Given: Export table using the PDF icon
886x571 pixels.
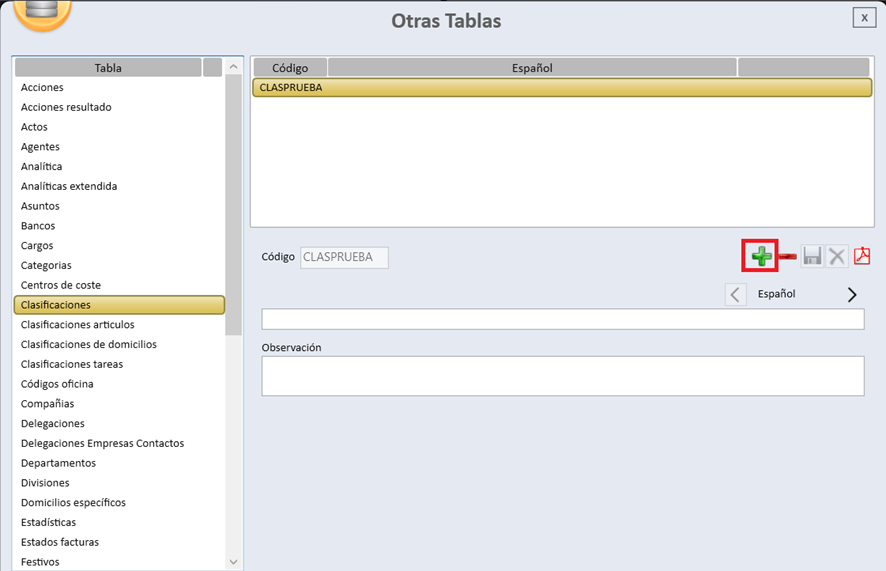Looking at the screenshot, I should coord(861,257).
